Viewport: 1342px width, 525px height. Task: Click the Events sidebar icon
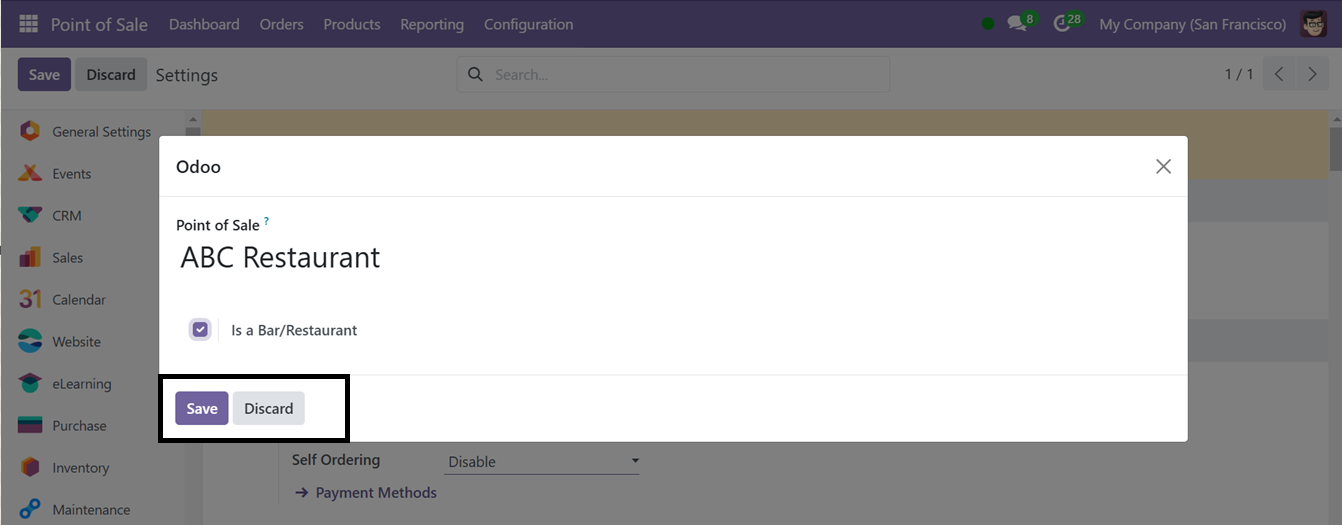[30, 173]
